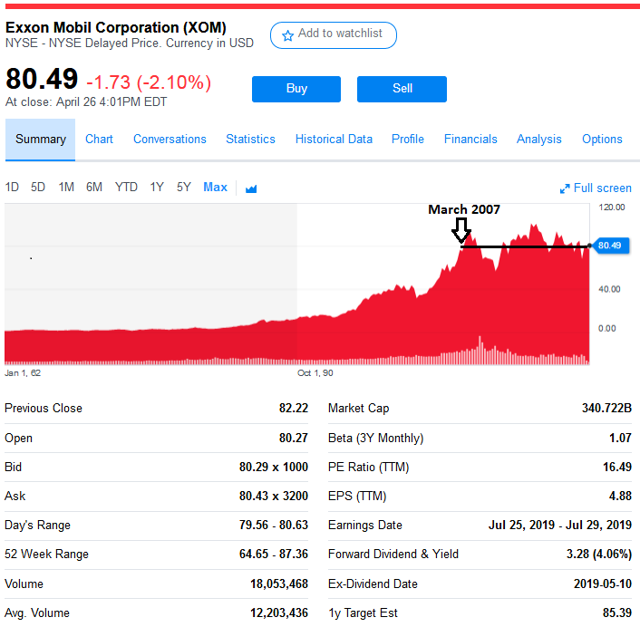Click 1y Target Est value 85.39
Viewport: 640px width, 627px height.
click(617, 613)
